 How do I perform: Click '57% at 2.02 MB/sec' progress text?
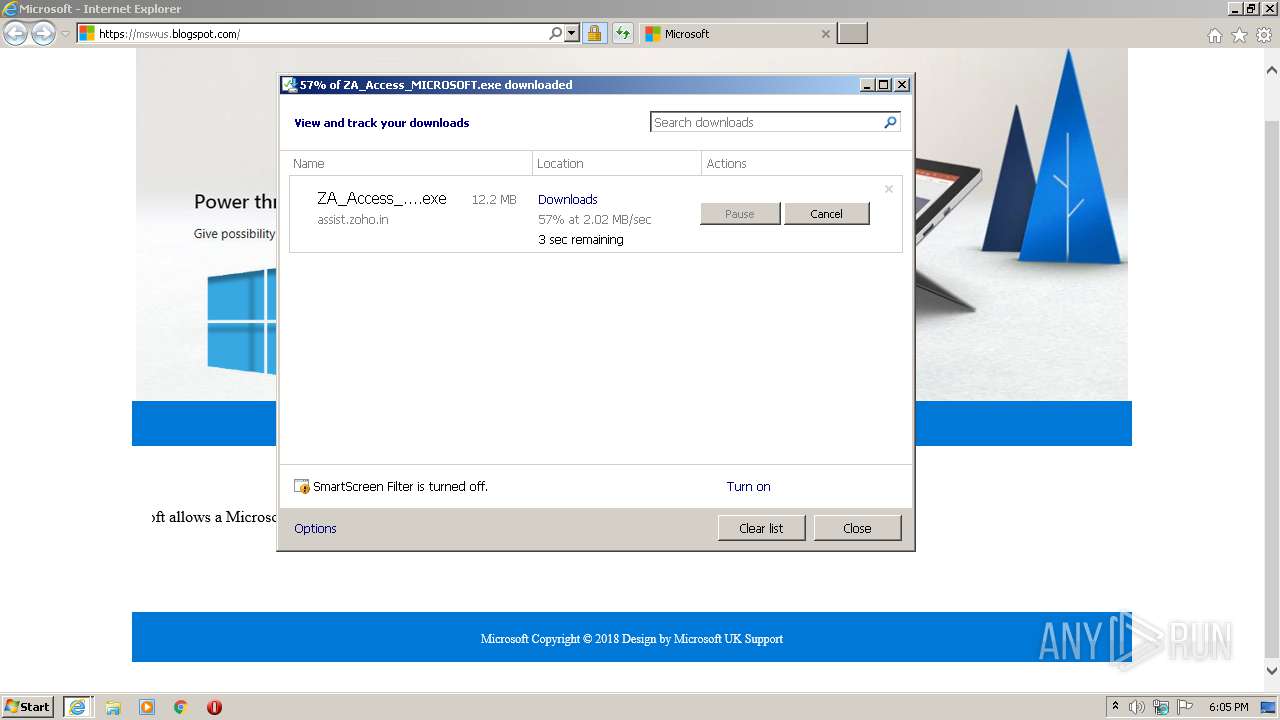[x=595, y=220]
